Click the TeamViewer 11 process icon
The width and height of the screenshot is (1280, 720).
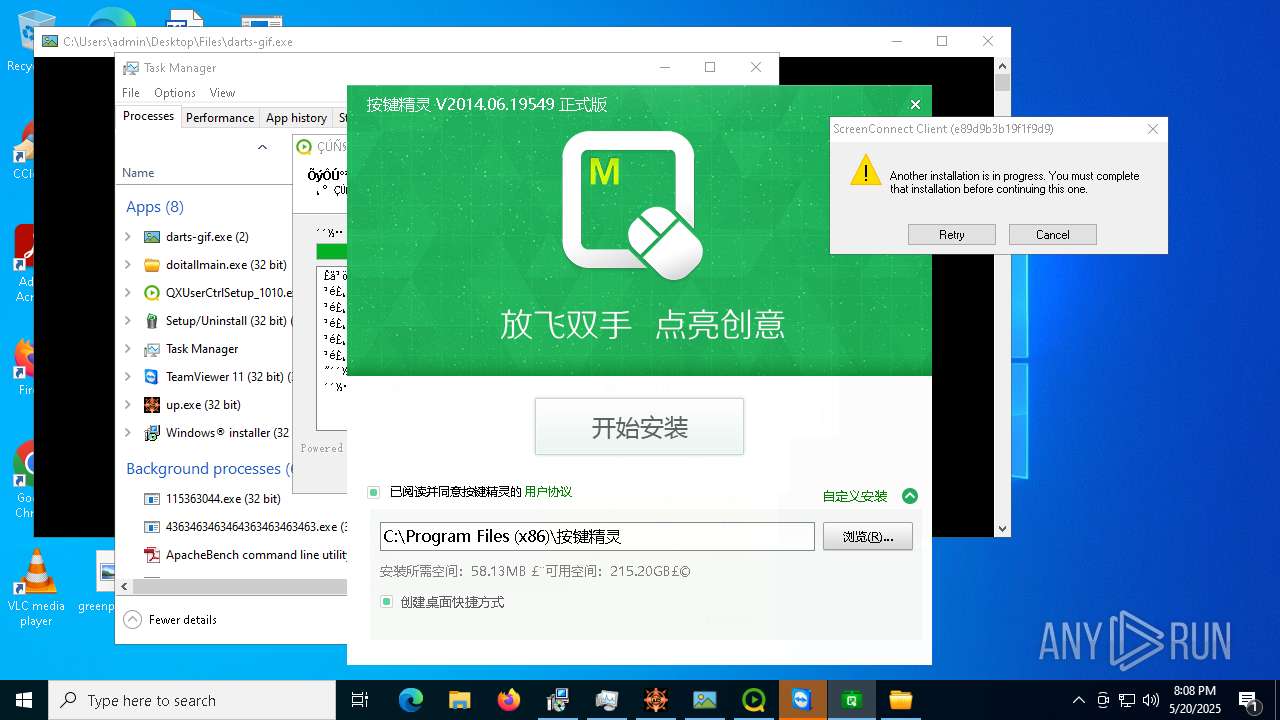coord(152,377)
